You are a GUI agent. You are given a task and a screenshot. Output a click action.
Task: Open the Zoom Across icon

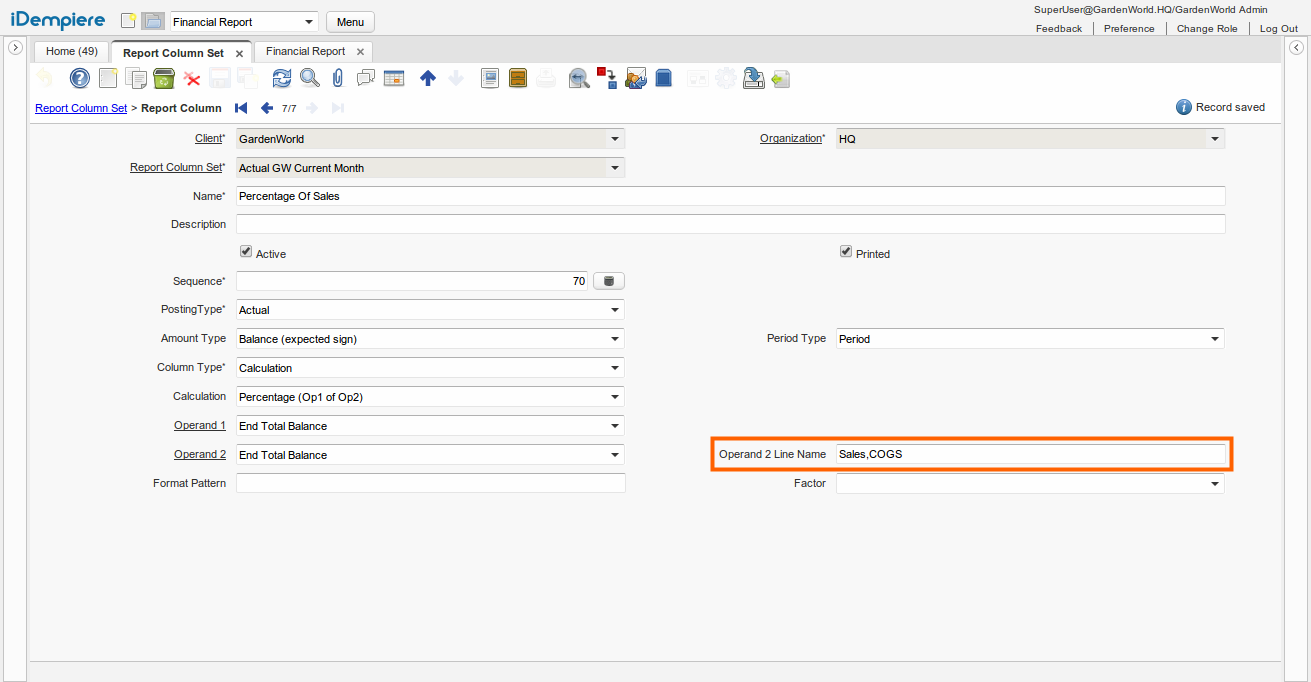[578, 78]
